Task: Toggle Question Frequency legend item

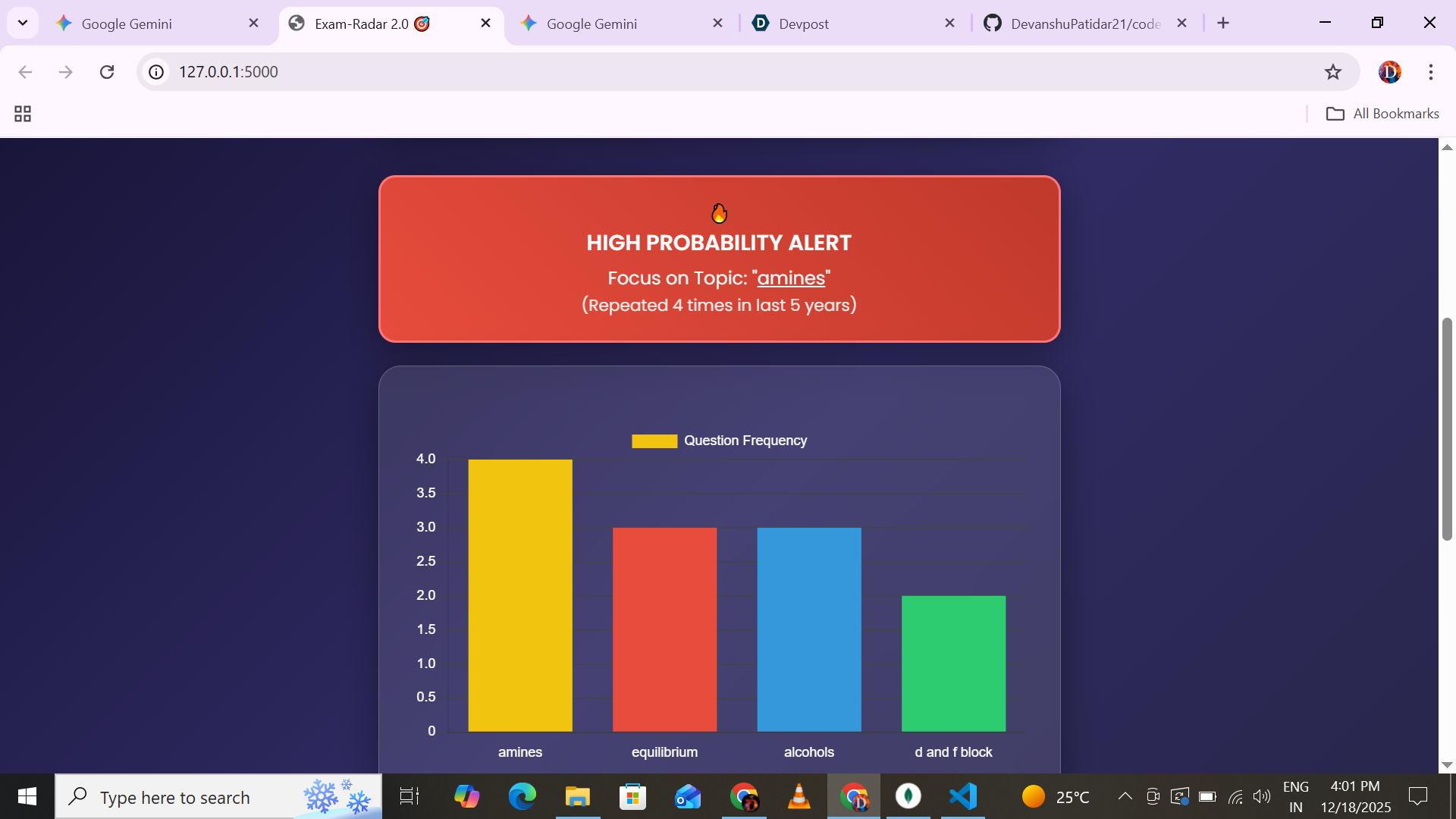Action: pos(719,441)
